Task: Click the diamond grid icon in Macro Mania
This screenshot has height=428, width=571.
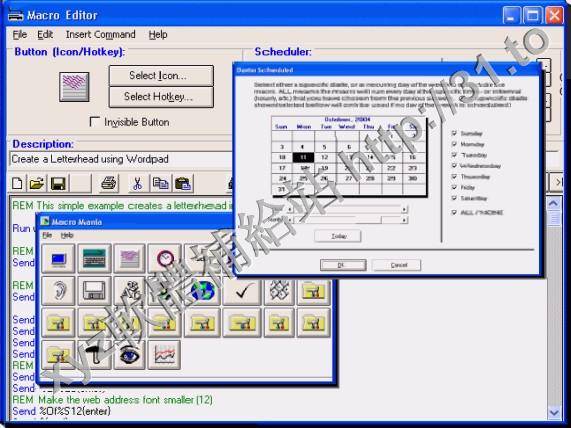Action: [279, 291]
